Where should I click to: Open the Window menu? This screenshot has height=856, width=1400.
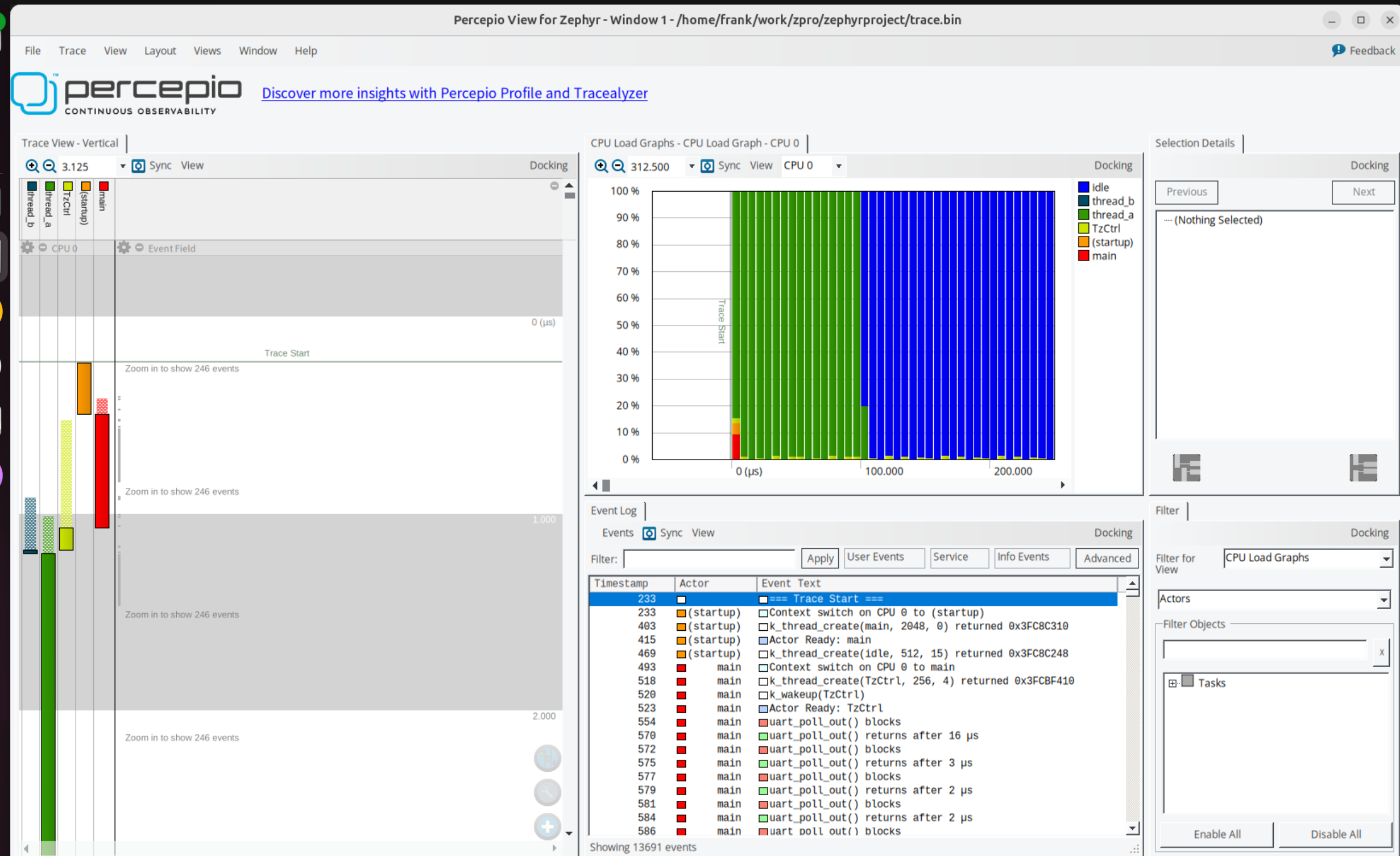coord(258,51)
